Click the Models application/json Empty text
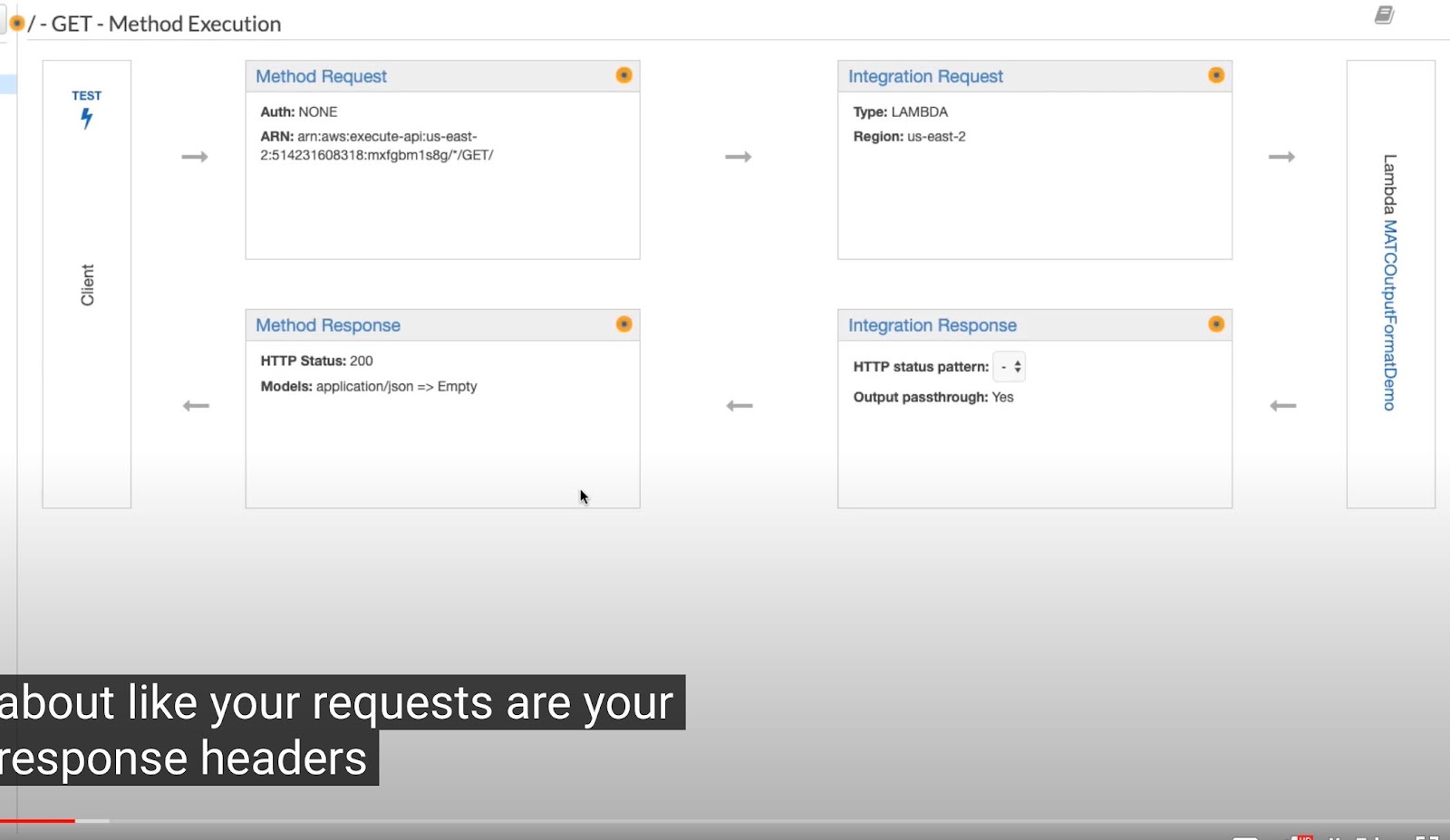The image size is (1450, 840). tap(369, 387)
